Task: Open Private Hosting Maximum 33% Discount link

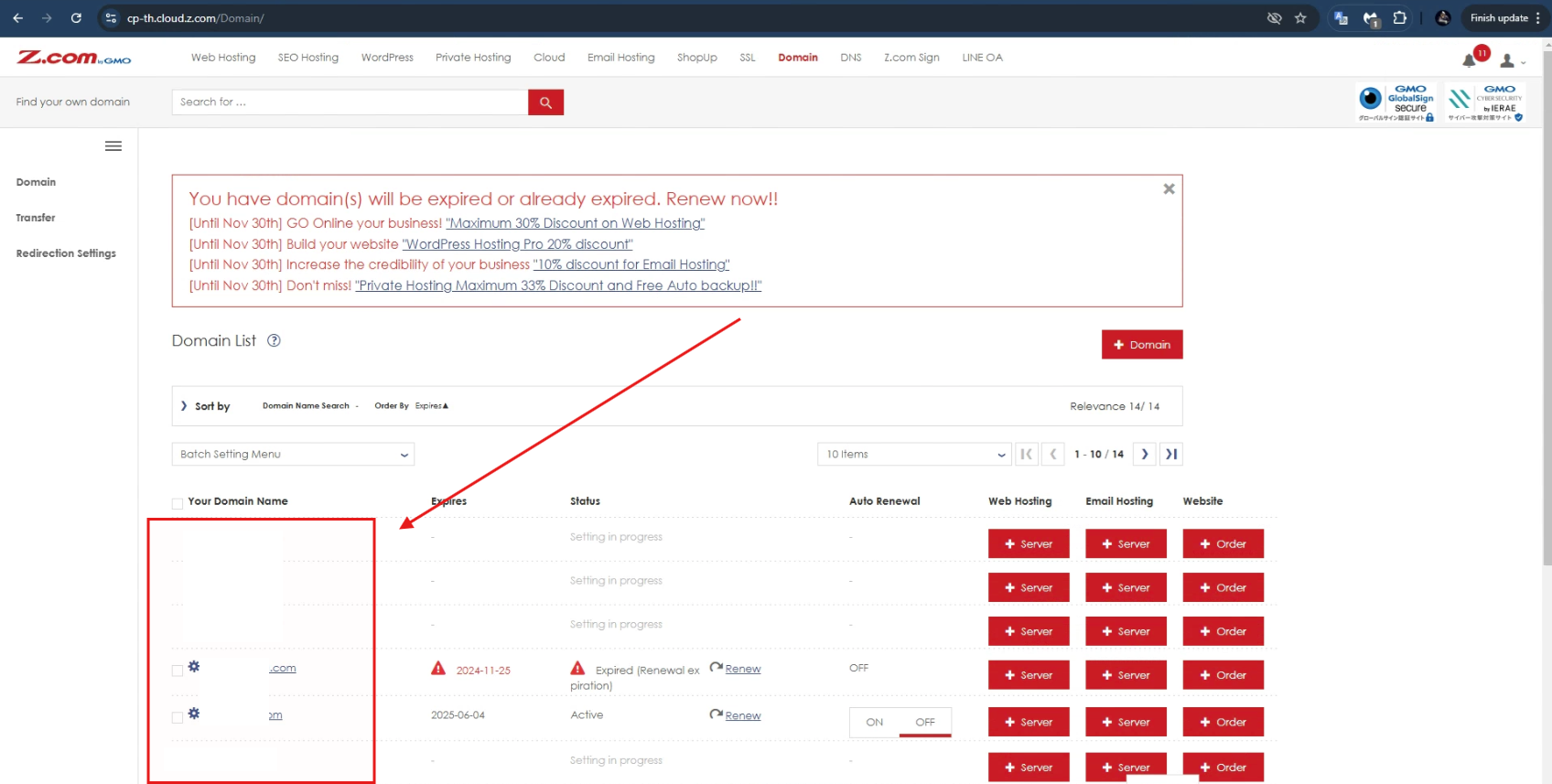Action: click(x=558, y=285)
